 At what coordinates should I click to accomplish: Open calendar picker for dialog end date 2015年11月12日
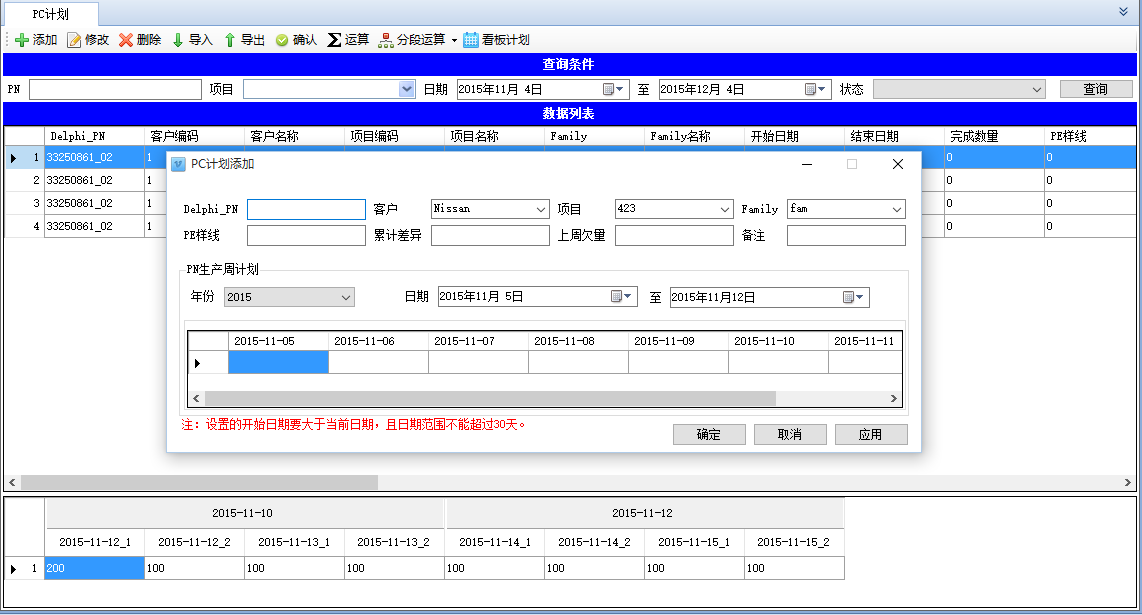point(853,297)
